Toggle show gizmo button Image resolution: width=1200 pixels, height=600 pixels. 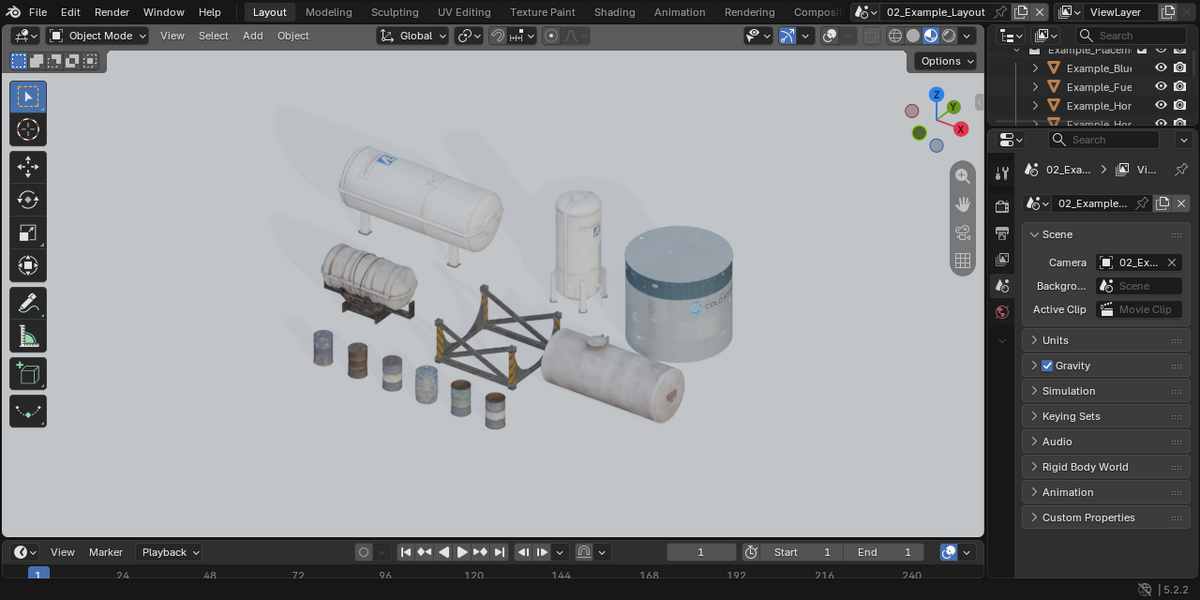pos(787,36)
